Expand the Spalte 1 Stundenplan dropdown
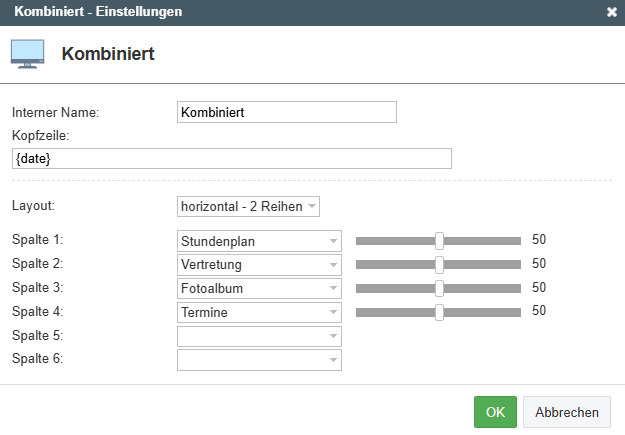The image size is (625, 435). pos(259,241)
